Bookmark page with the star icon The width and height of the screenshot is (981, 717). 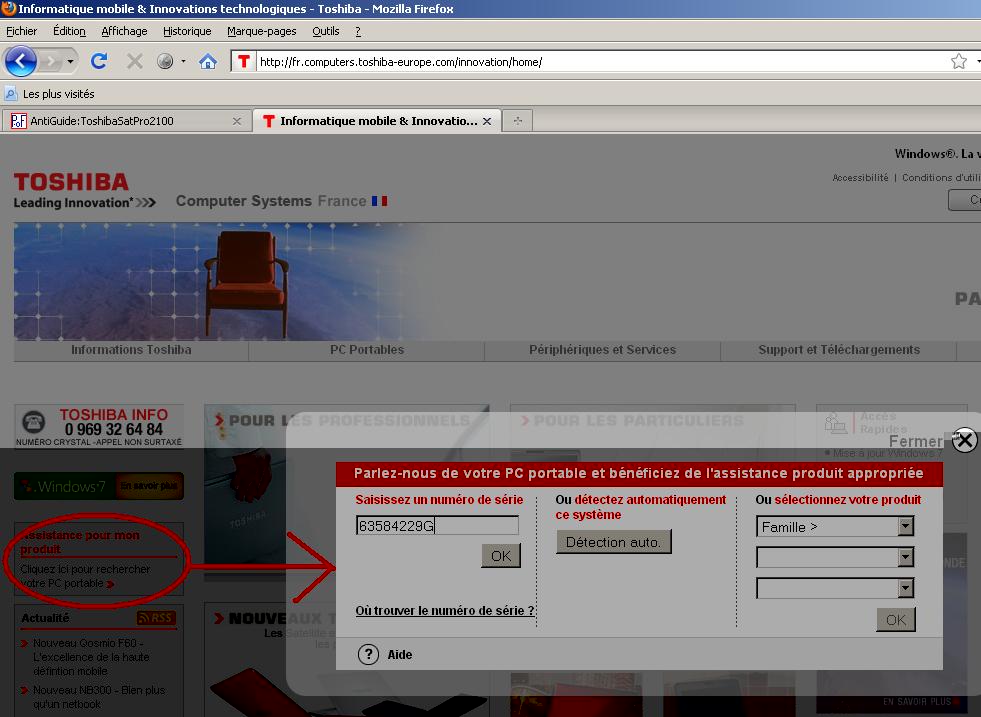(x=958, y=61)
